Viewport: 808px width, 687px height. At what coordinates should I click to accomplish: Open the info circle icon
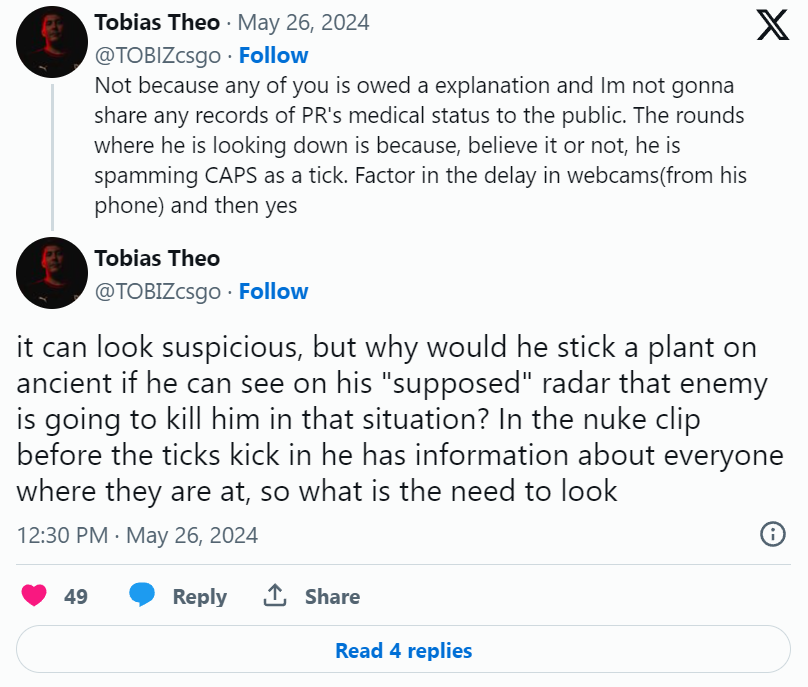point(773,534)
